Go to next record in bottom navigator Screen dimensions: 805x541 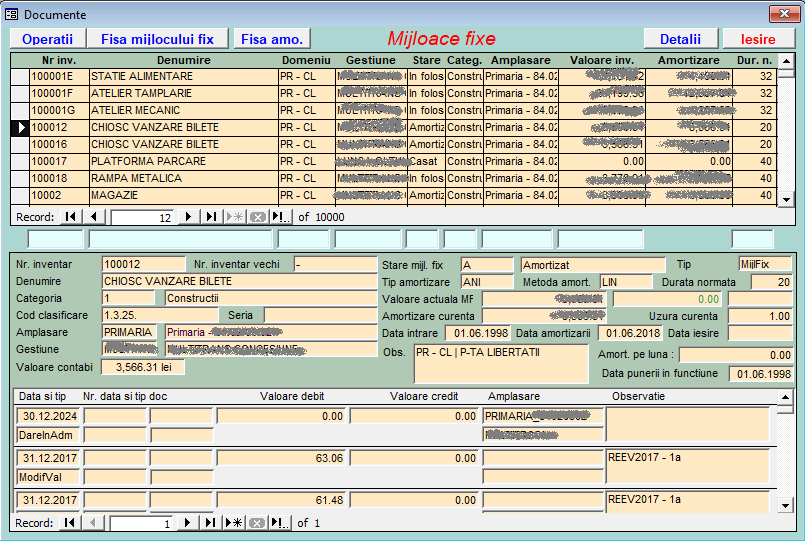pyautogui.click(x=187, y=523)
